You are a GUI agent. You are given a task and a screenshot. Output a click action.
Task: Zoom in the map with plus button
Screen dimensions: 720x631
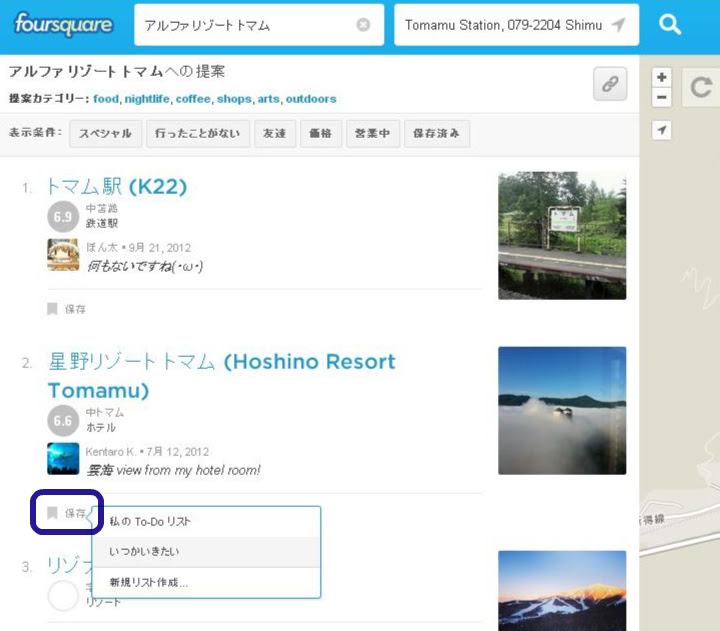[x=661, y=77]
